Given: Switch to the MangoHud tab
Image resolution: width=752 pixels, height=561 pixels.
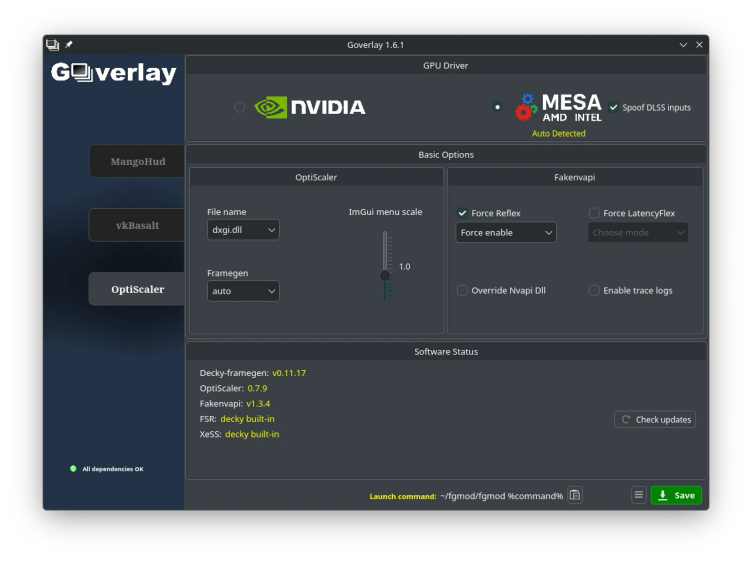Looking at the screenshot, I should [x=137, y=161].
